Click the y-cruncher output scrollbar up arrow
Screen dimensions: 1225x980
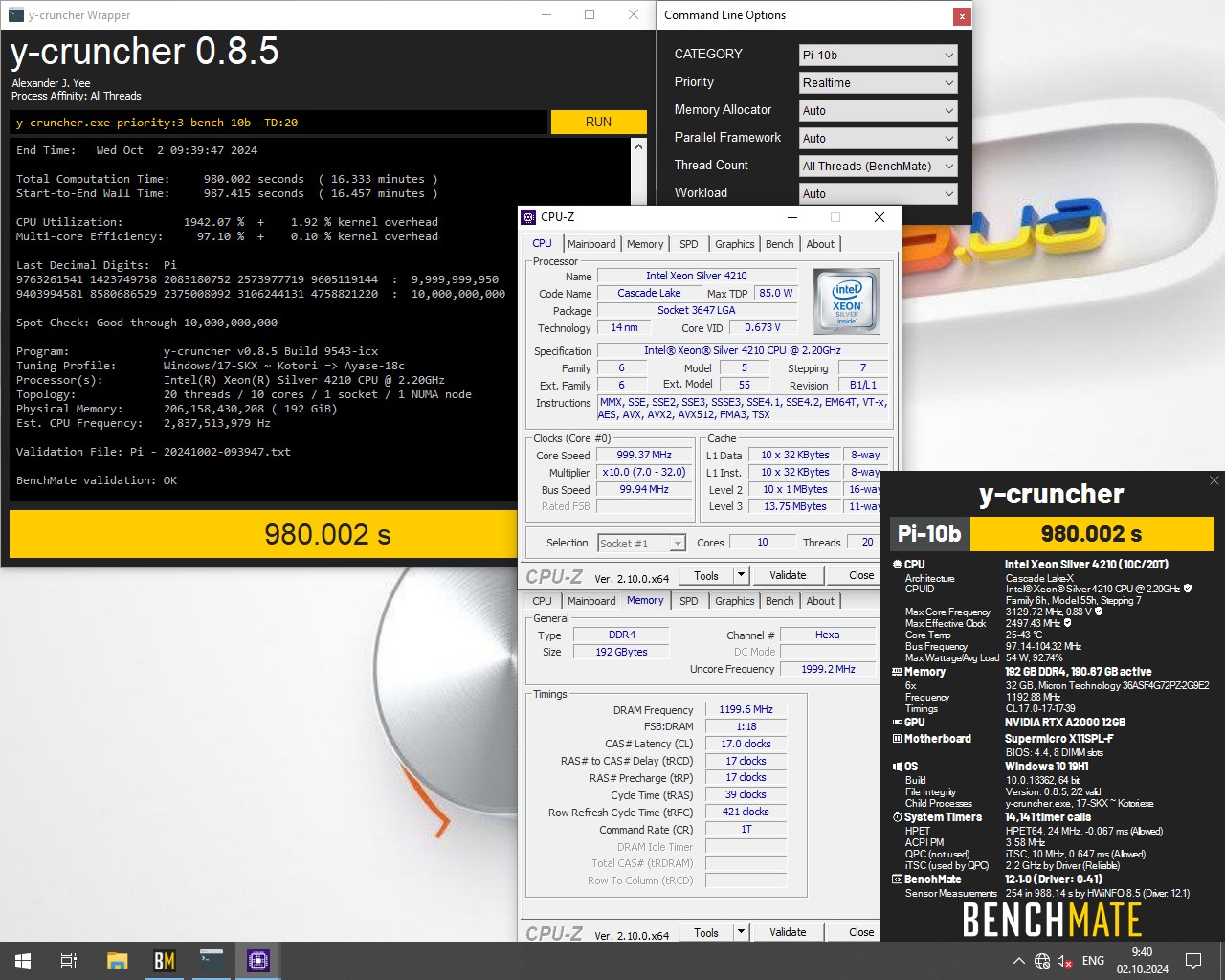point(638,146)
